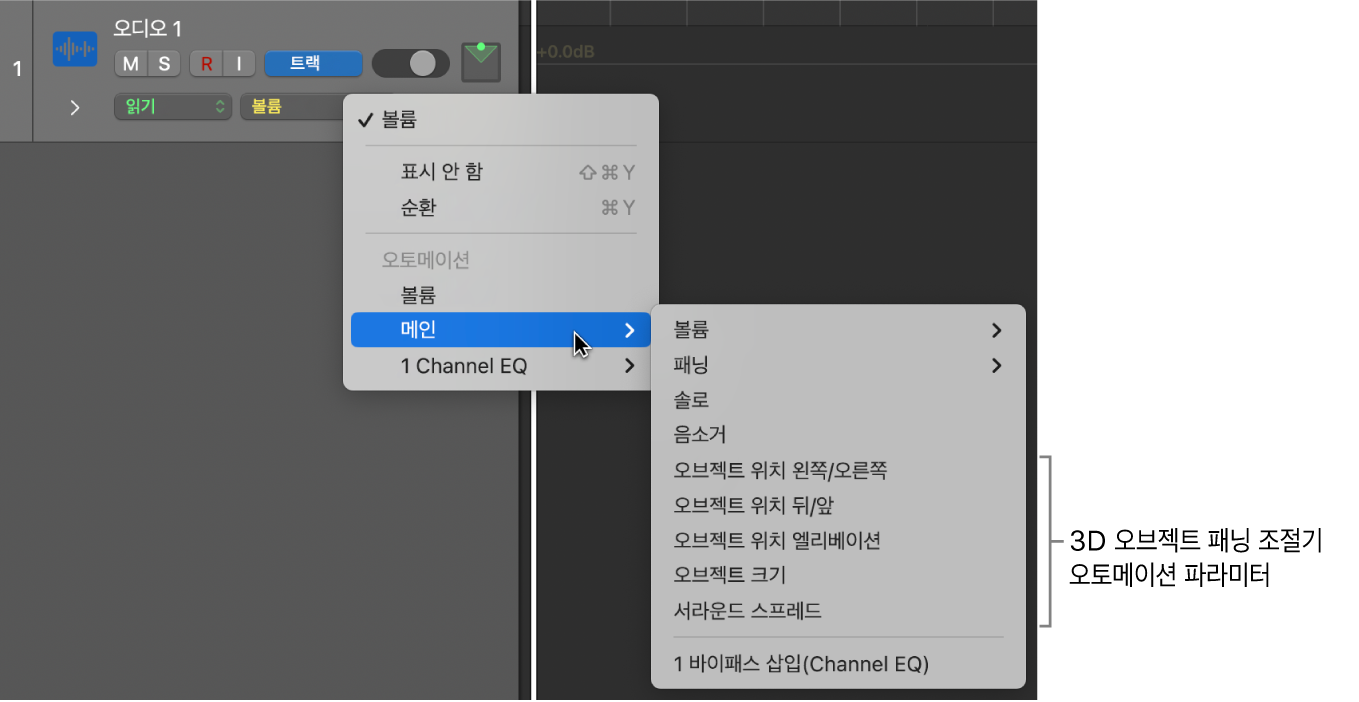The height and width of the screenshot is (702, 1359).
Task: Select 서라운드 스프레드 parameter
Action: 838,610
